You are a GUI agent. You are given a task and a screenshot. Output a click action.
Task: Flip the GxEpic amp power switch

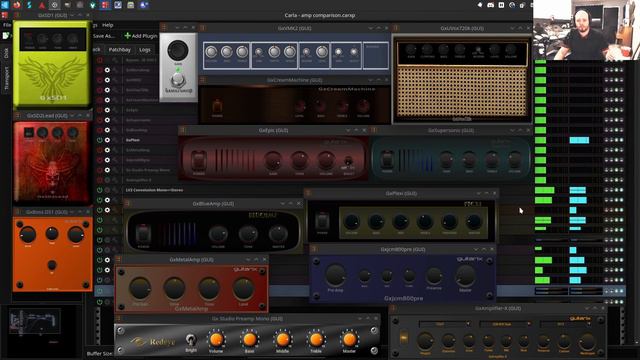tap(199, 160)
